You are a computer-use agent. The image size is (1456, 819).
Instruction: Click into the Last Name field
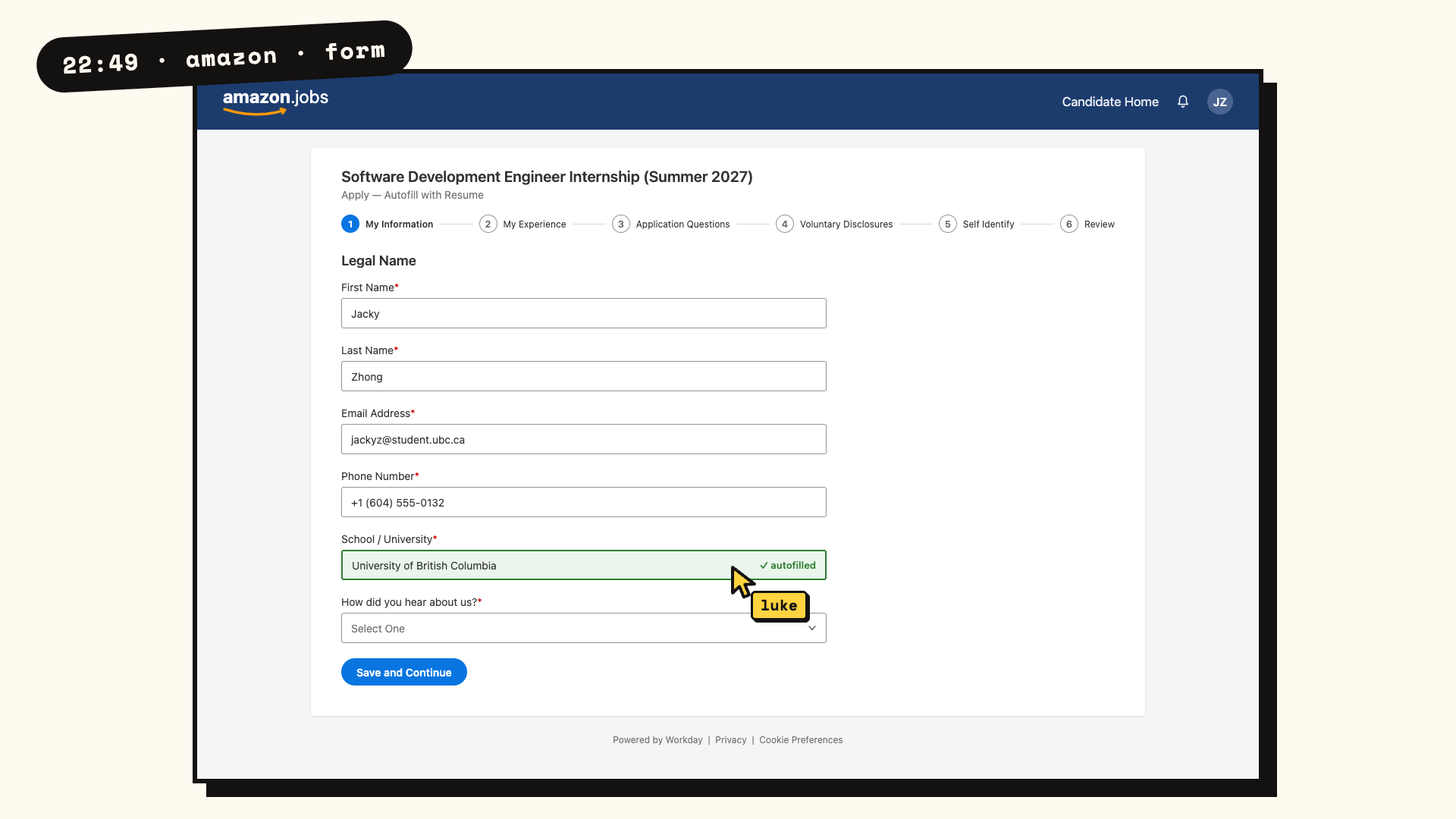584,376
